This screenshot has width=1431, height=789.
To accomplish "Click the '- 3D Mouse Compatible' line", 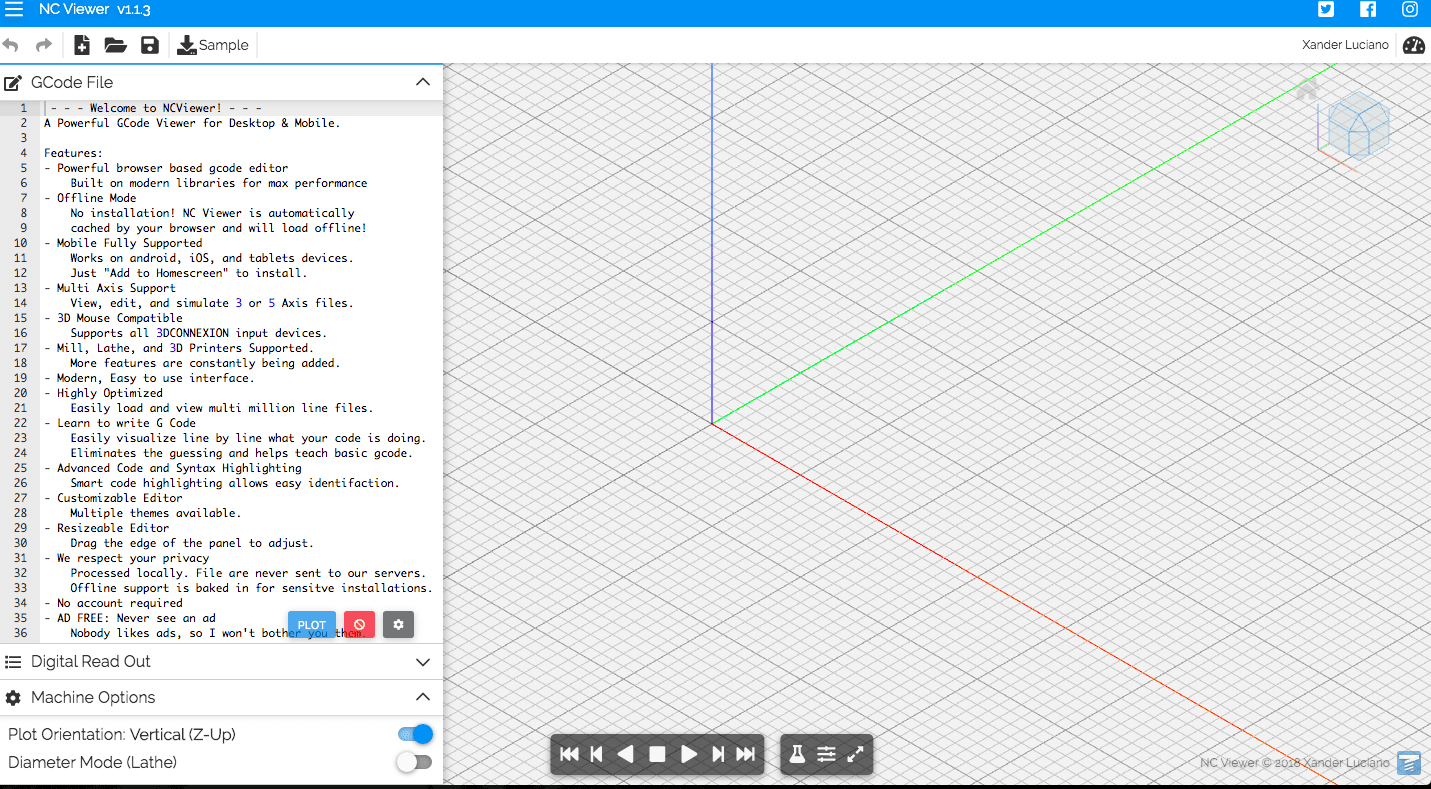I will point(113,318).
